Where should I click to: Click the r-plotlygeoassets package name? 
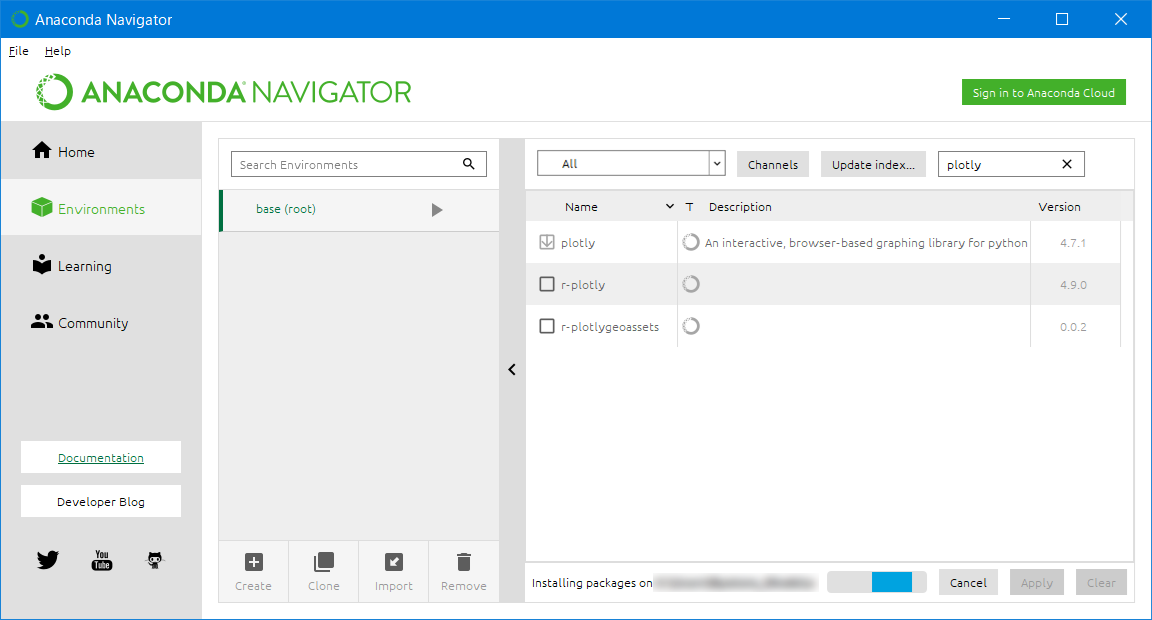pos(610,326)
